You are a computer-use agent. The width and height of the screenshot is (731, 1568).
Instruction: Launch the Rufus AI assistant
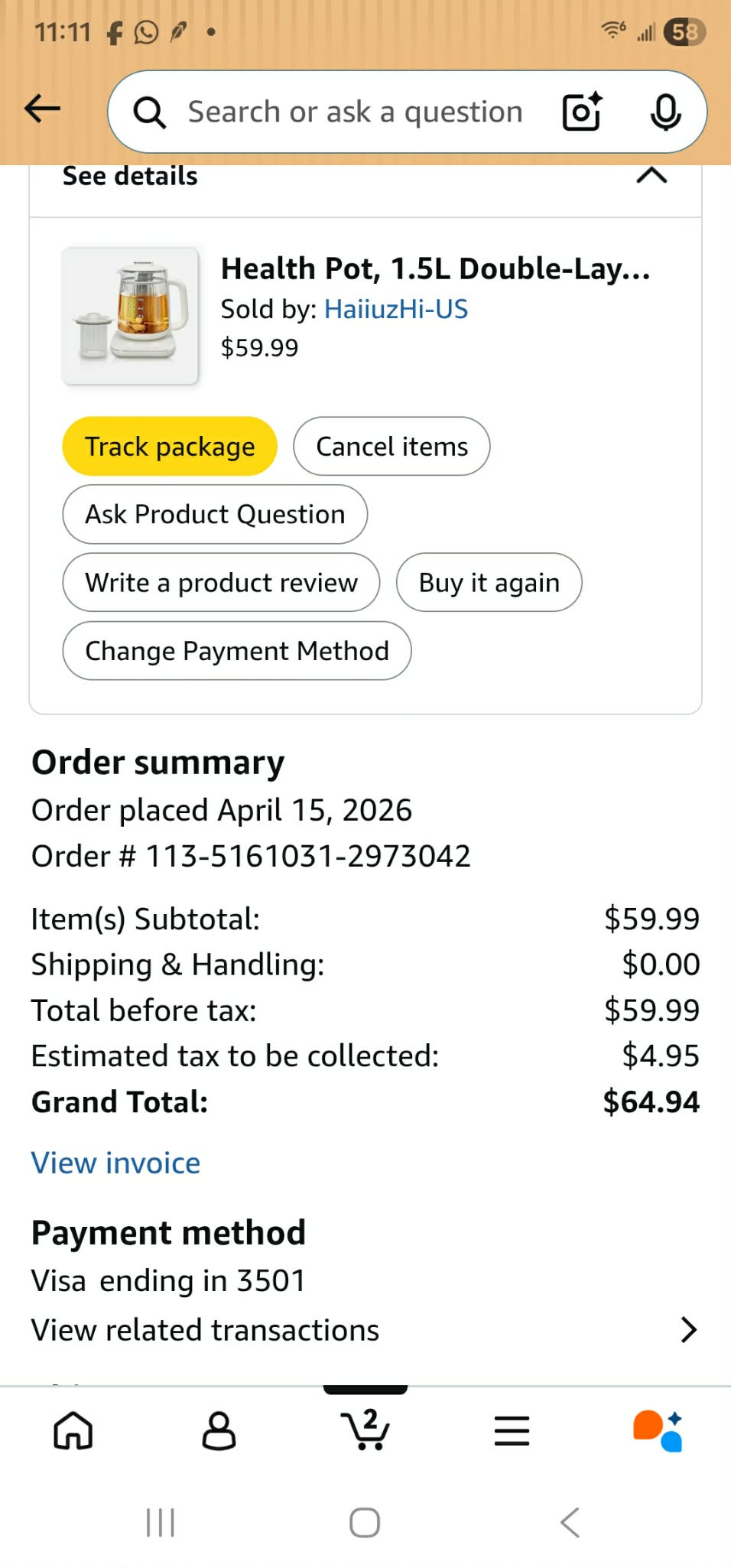pos(658,1430)
